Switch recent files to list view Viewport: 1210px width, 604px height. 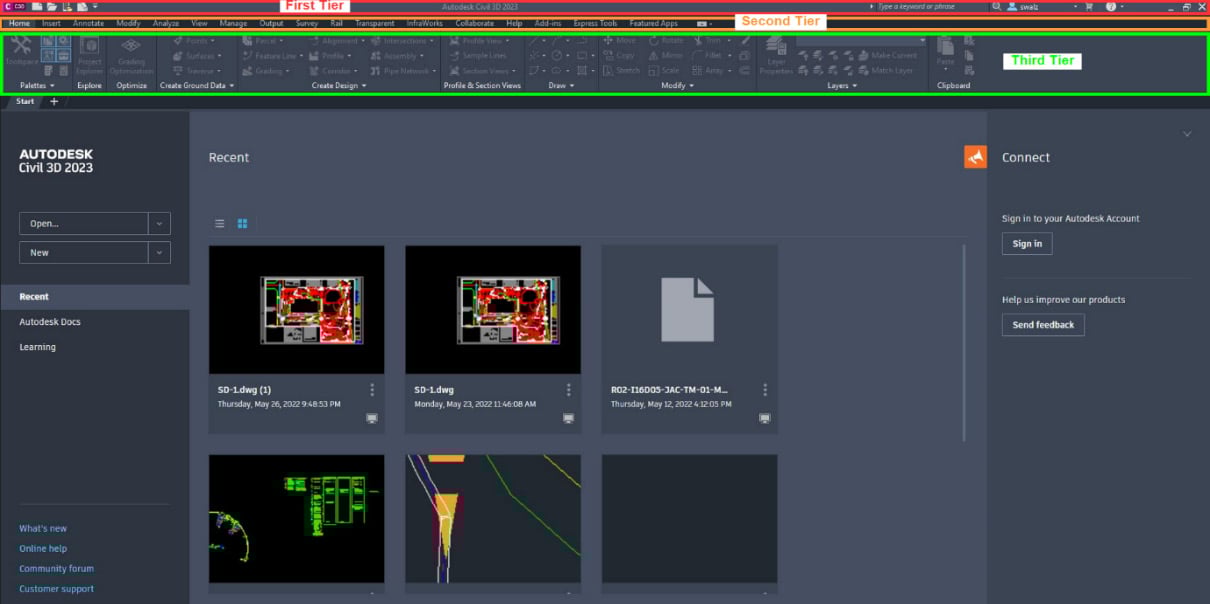point(220,223)
